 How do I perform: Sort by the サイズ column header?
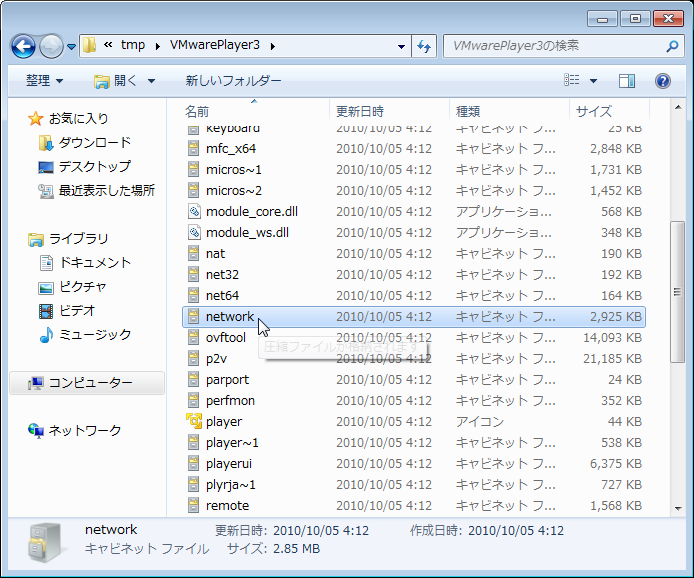594,112
